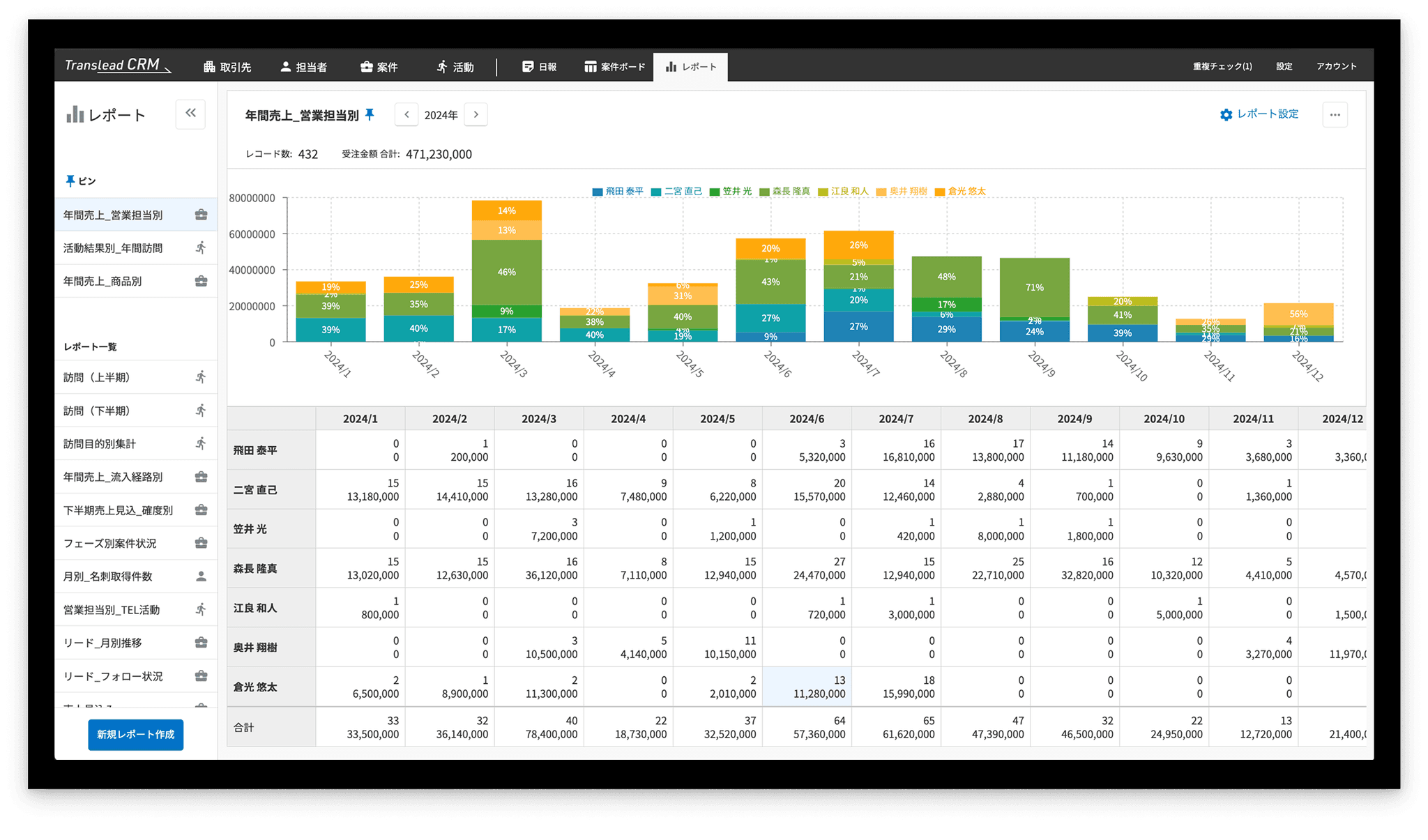Click the 2024/3 bar's 46% segment
Image resolution: width=1428 pixels, height=840 pixels.
506,272
